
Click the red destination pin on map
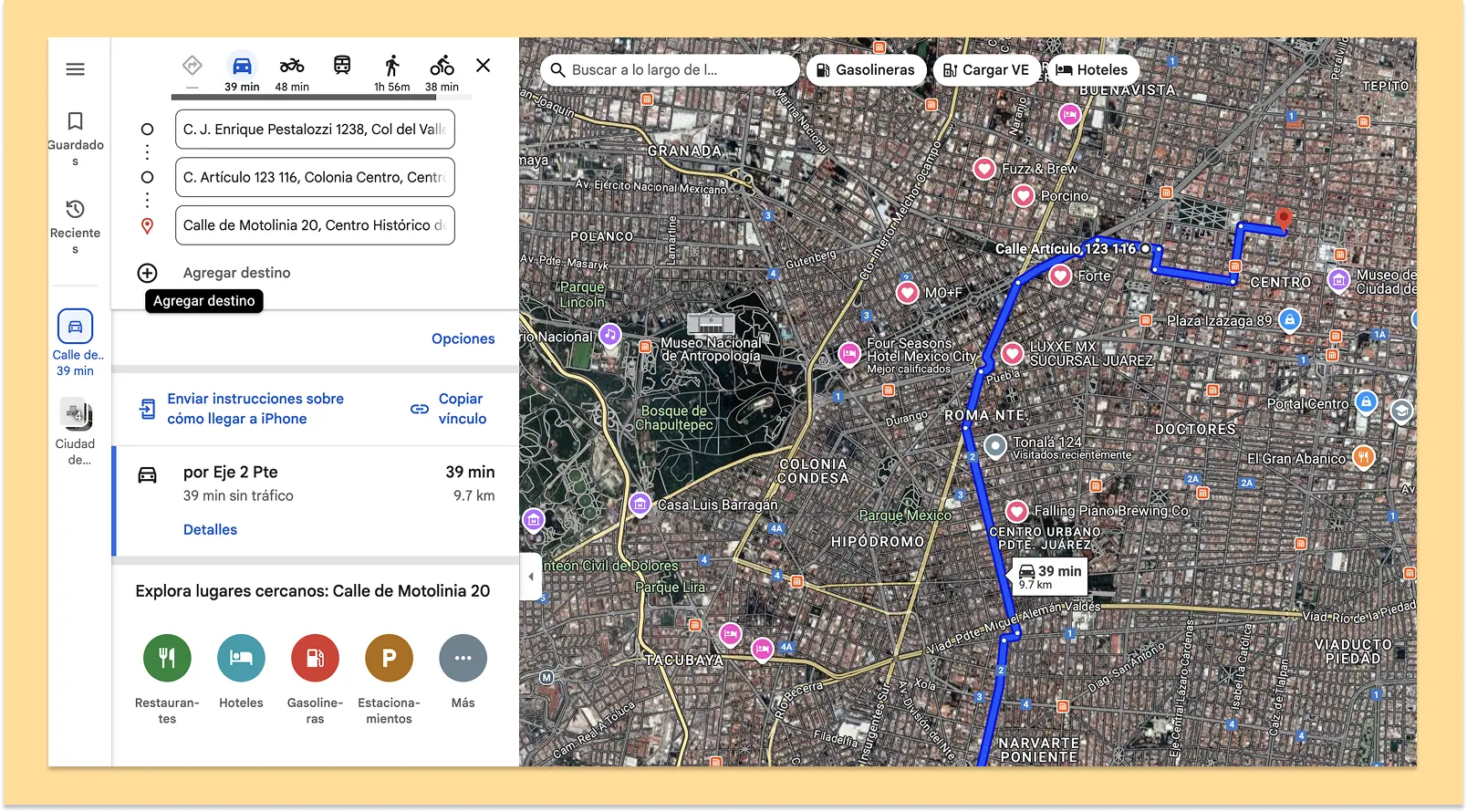click(1284, 218)
